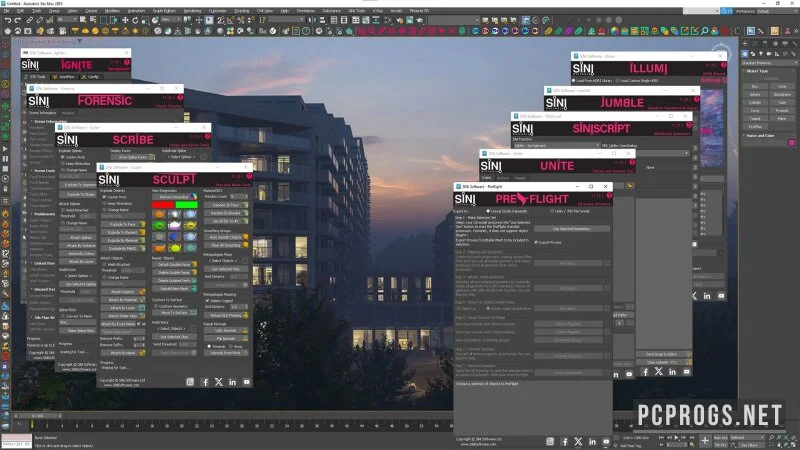The width and height of the screenshot is (800, 450).
Task: Select the Cameras category in command panel
Action: (769, 54)
